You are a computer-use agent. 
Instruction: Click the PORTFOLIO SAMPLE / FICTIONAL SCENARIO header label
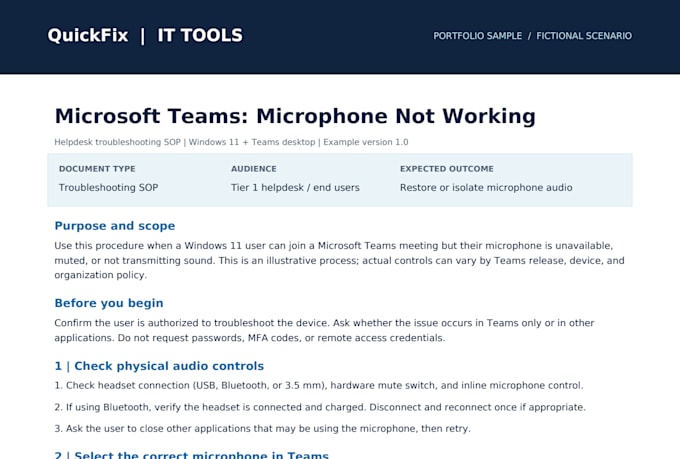click(532, 36)
